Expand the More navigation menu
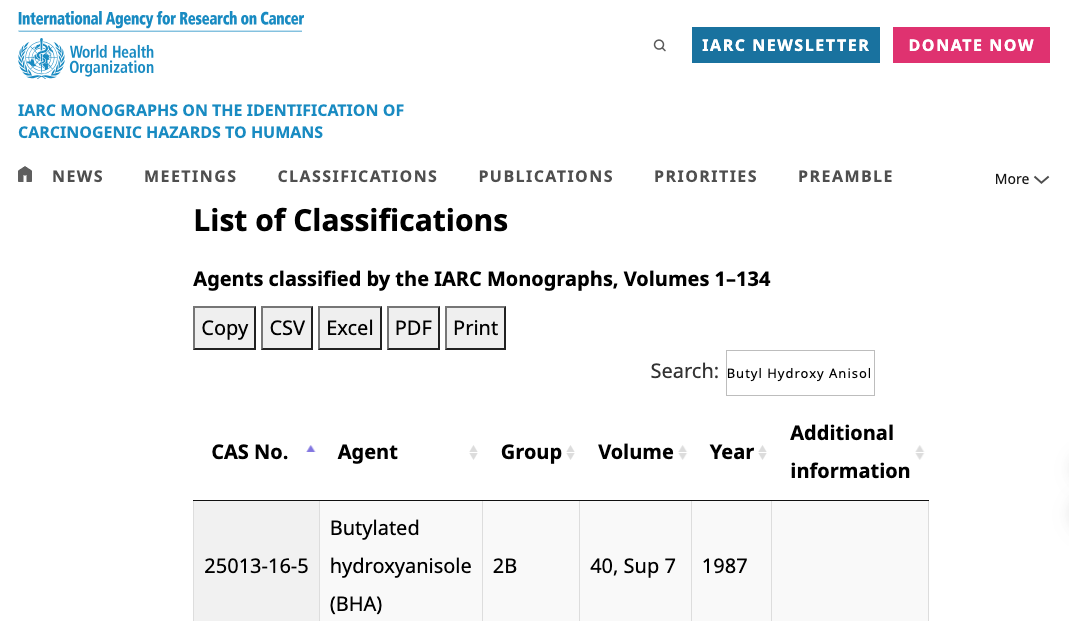Screen dimensions: 1069x621 [1021, 179]
